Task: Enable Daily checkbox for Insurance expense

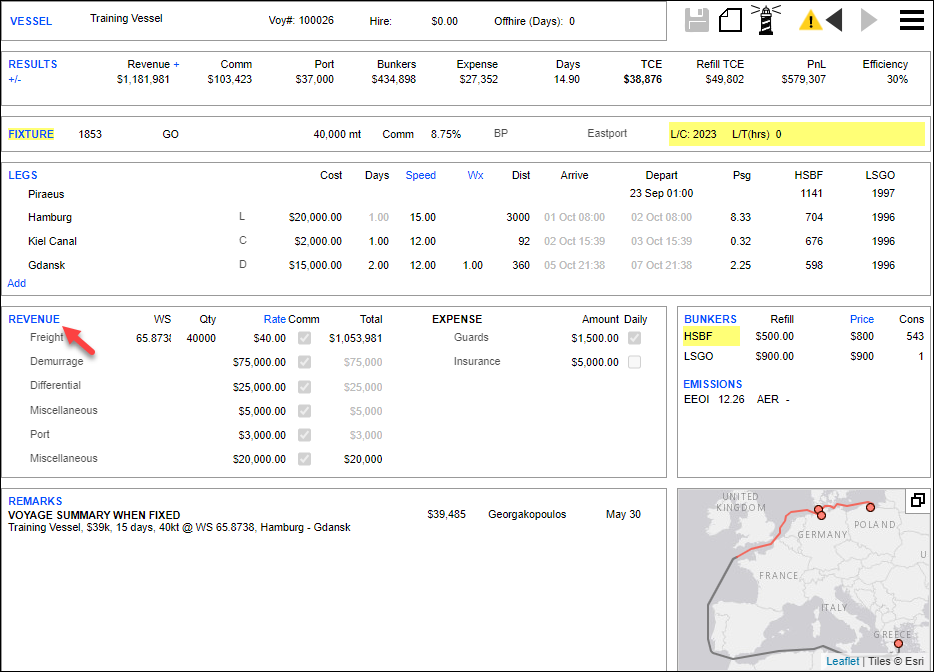Action: (x=634, y=362)
